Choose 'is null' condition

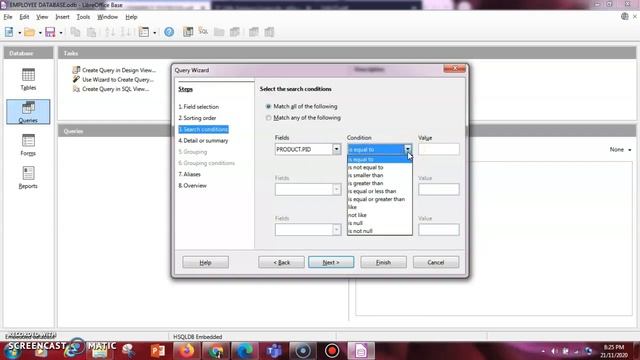tap(380, 223)
